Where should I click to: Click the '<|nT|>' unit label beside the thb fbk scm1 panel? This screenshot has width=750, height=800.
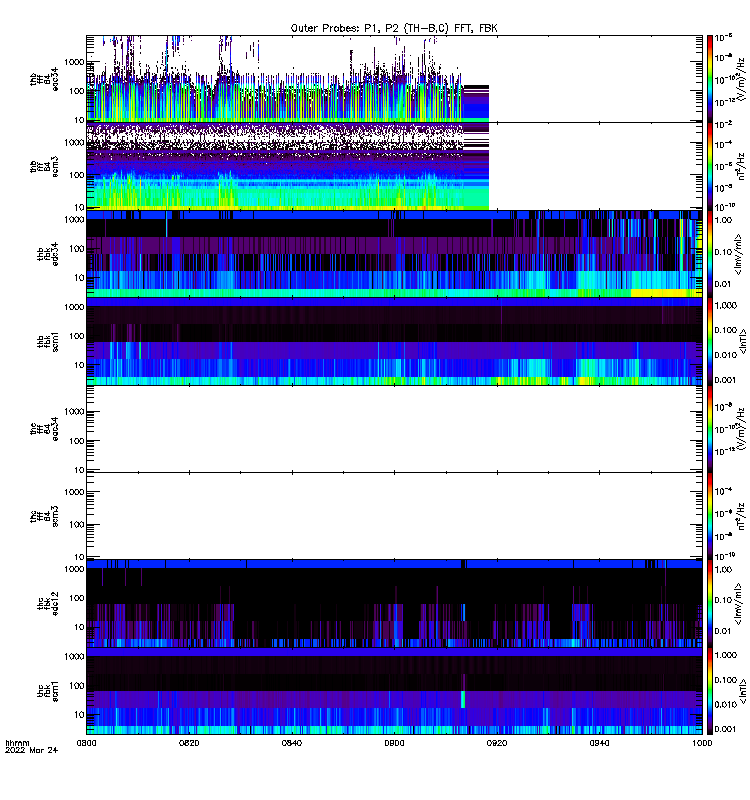coord(742,341)
